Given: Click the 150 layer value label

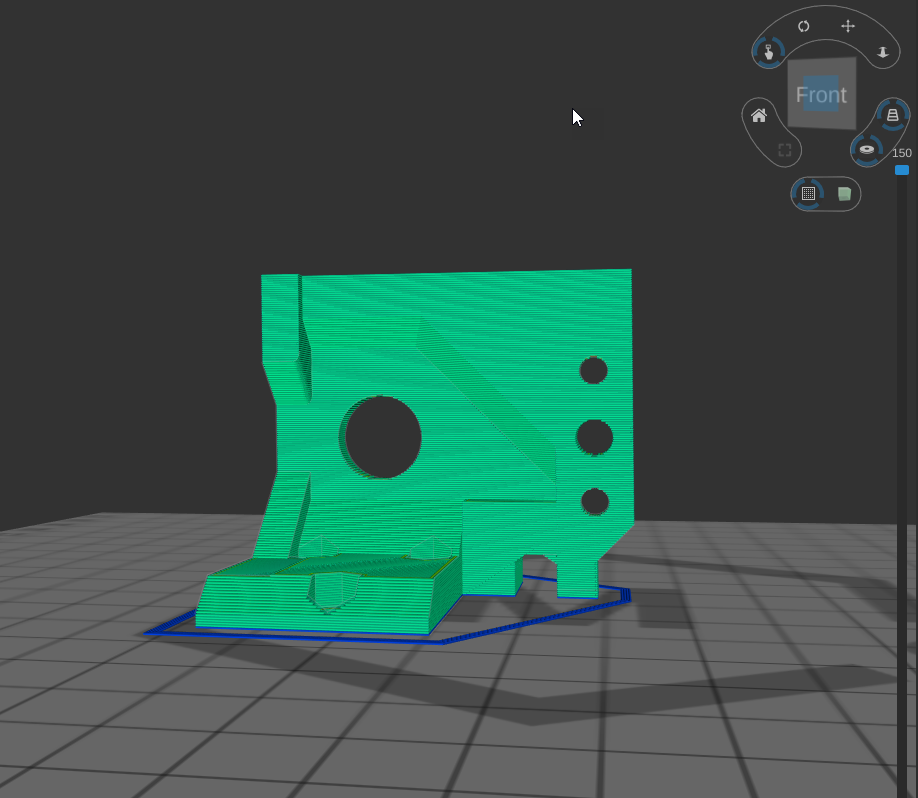Looking at the screenshot, I should point(901,152).
